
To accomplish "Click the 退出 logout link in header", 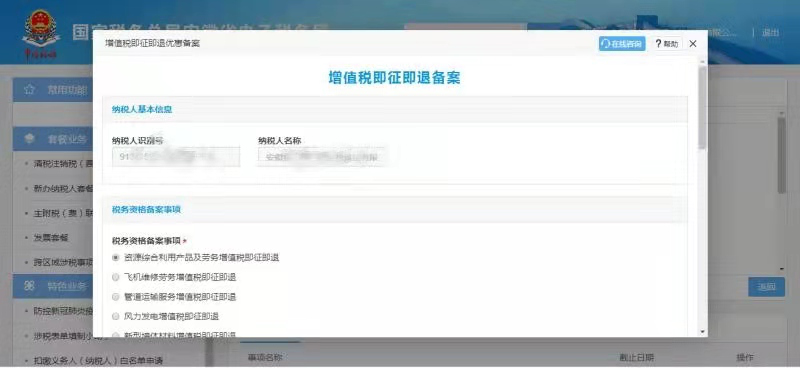I will point(770,33).
